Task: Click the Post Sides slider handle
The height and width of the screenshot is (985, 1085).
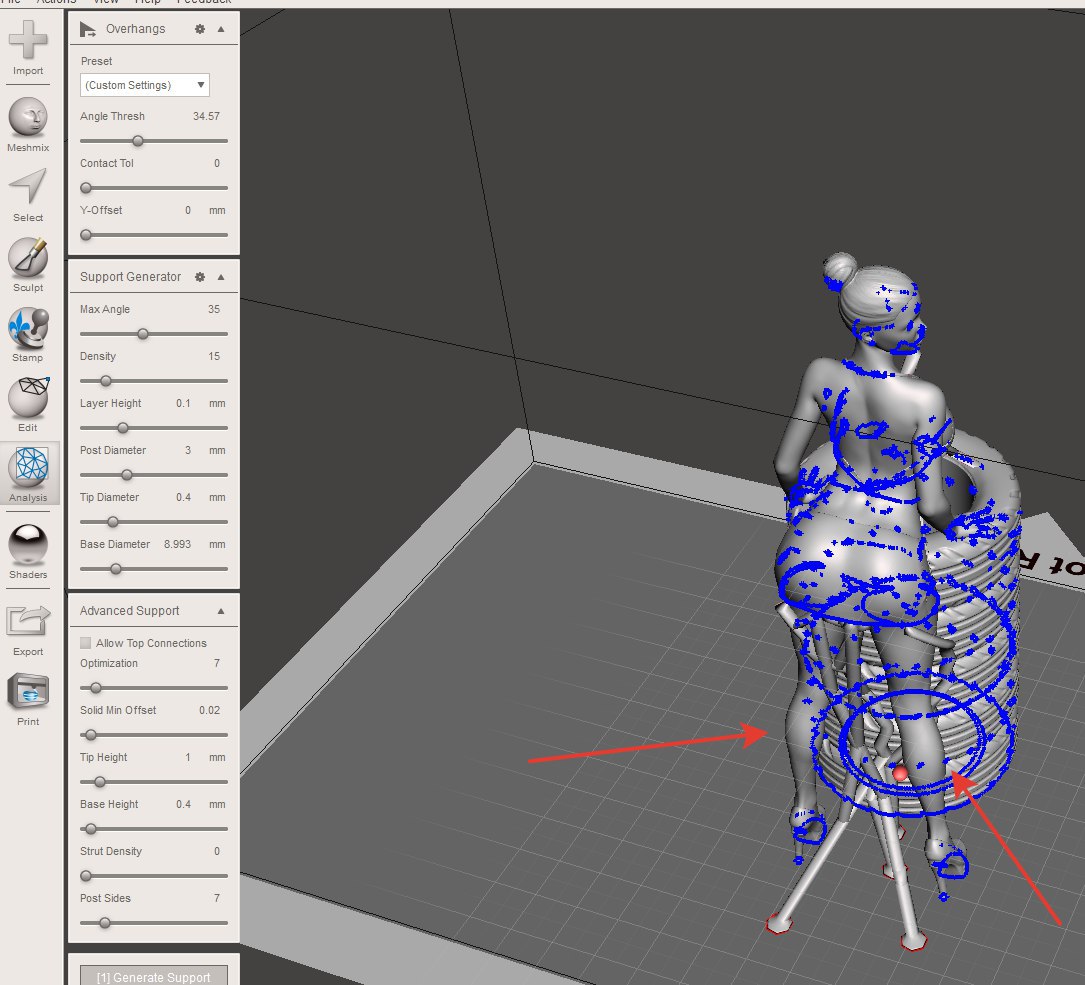Action: tap(104, 924)
